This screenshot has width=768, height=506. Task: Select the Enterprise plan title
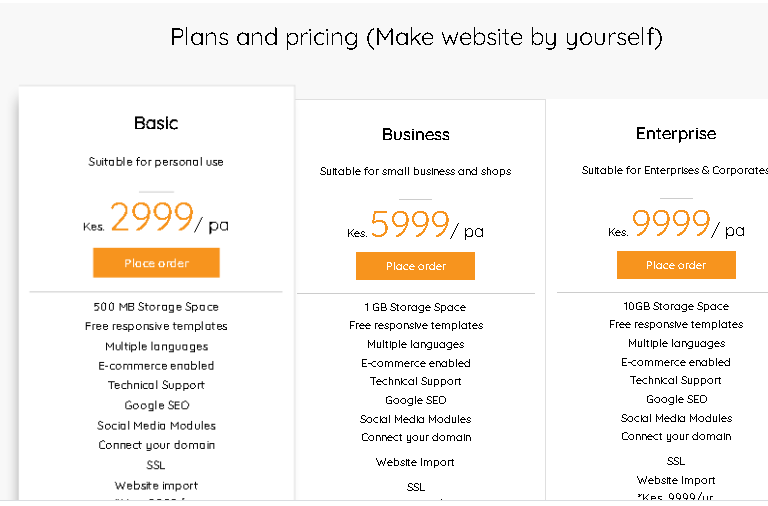[x=676, y=133]
